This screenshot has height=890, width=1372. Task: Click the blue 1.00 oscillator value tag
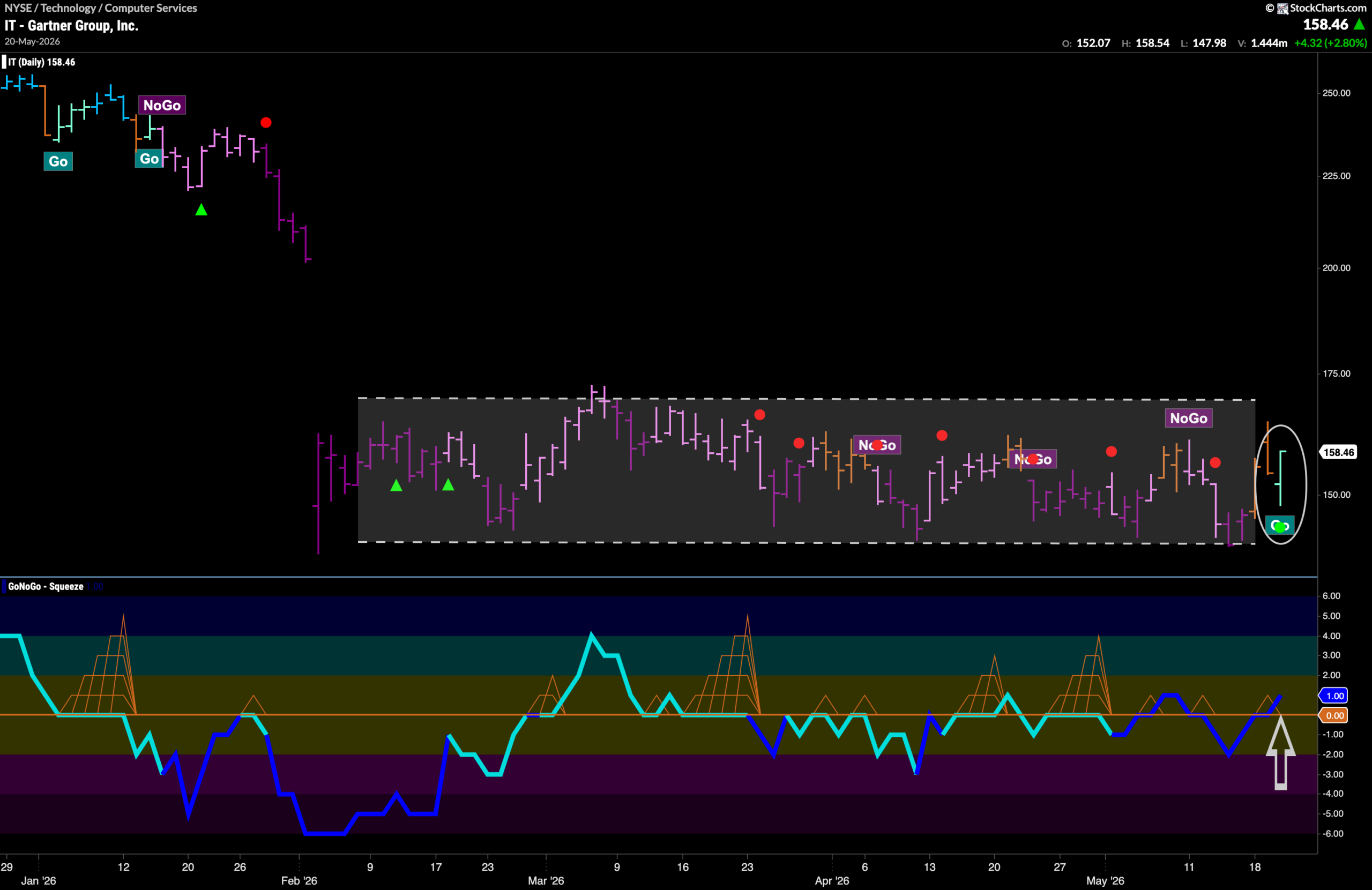click(1333, 697)
